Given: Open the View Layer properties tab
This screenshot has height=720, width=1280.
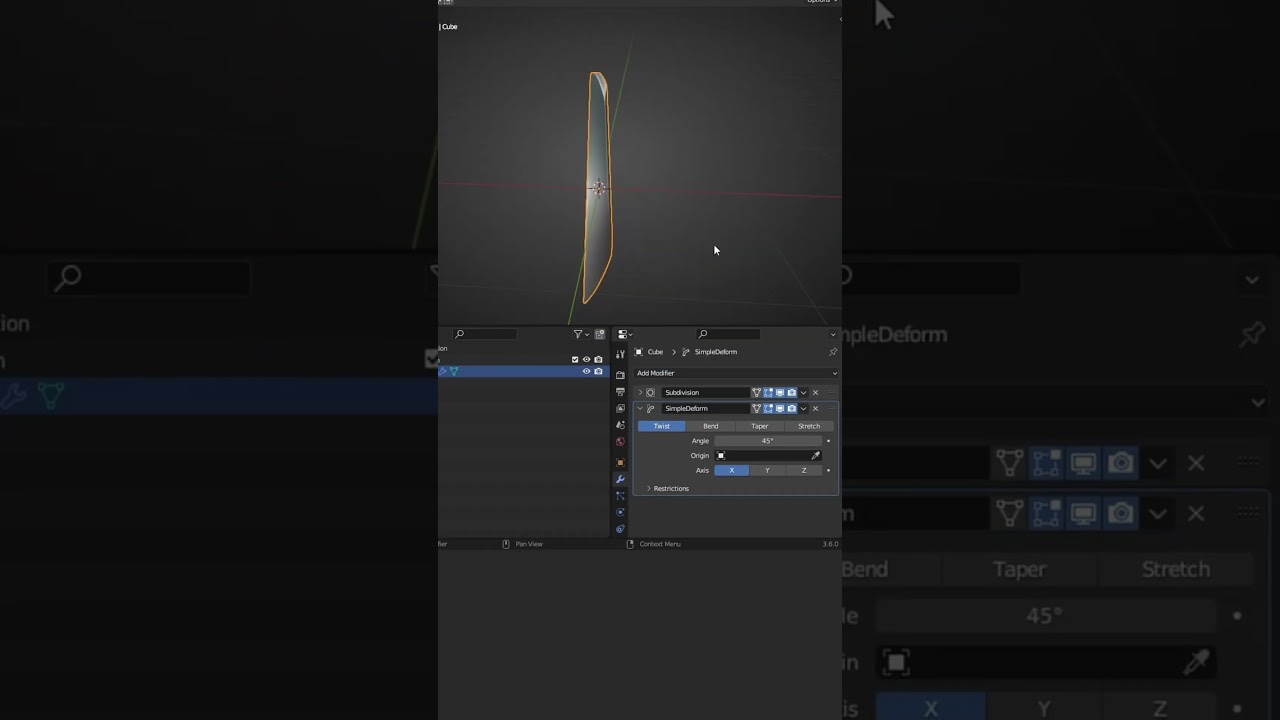Looking at the screenshot, I should (620, 408).
